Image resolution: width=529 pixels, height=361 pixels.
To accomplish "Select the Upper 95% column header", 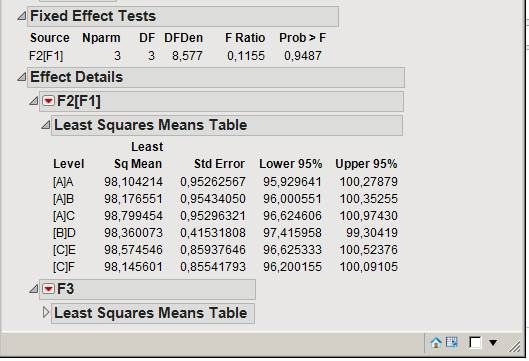I will (x=366, y=164).
